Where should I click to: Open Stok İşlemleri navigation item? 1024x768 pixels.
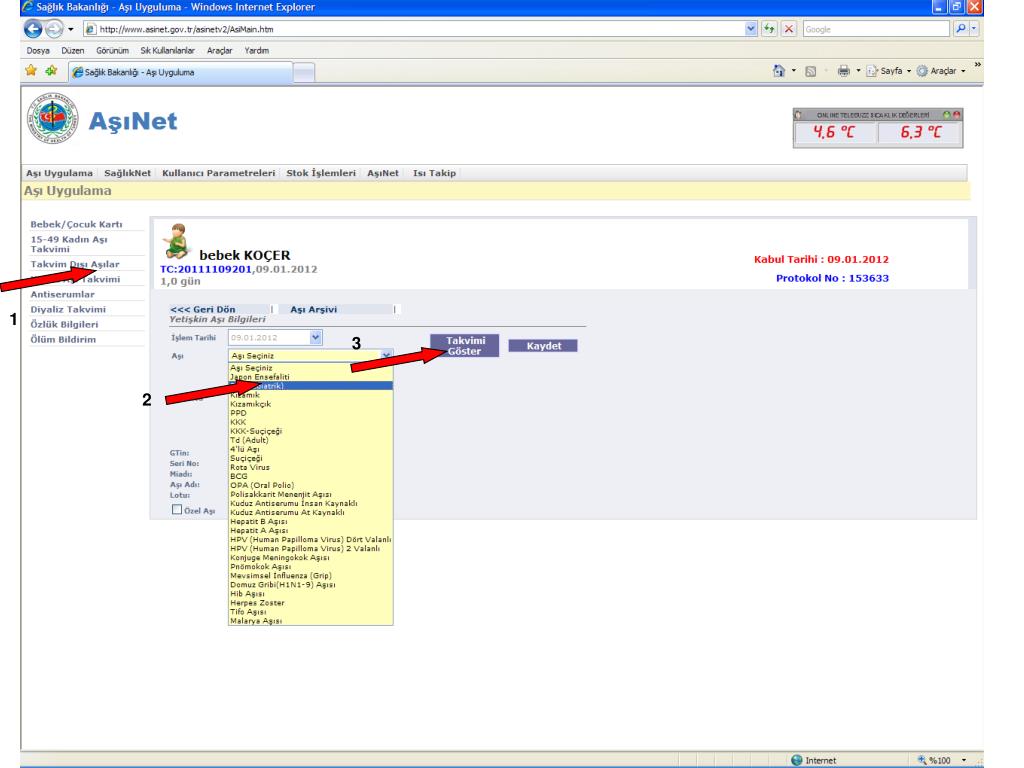point(321,173)
